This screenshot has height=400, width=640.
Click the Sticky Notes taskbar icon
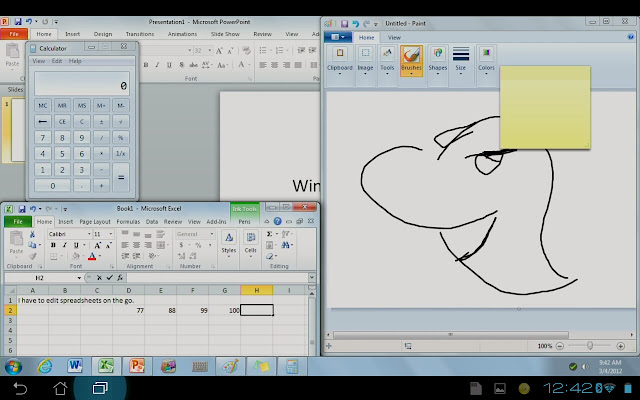(x=261, y=366)
